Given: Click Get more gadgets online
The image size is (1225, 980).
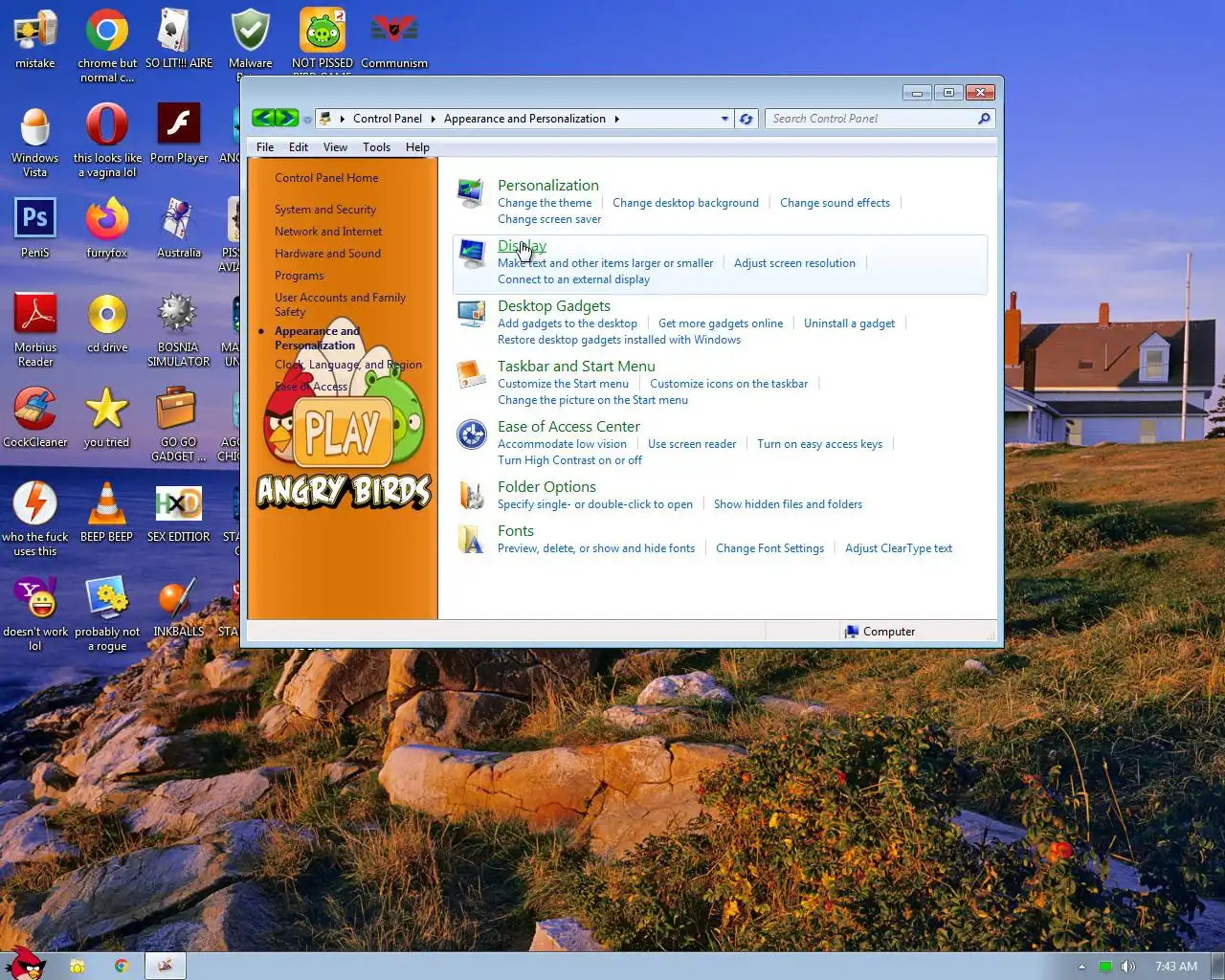Looking at the screenshot, I should click(x=721, y=323).
